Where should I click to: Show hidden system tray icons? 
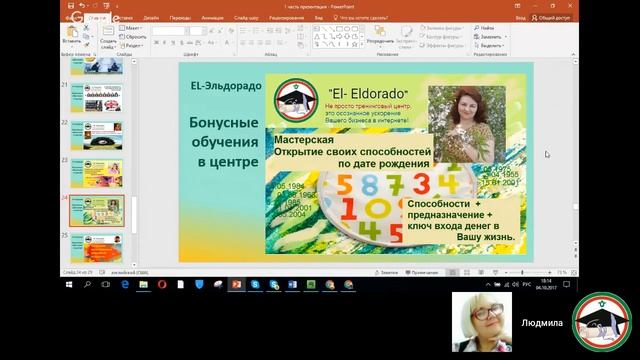point(488,284)
